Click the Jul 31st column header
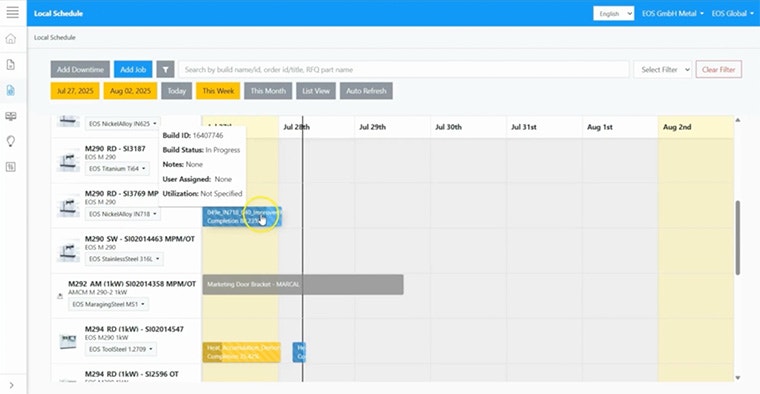This screenshot has height=394, width=760. click(524, 127)
